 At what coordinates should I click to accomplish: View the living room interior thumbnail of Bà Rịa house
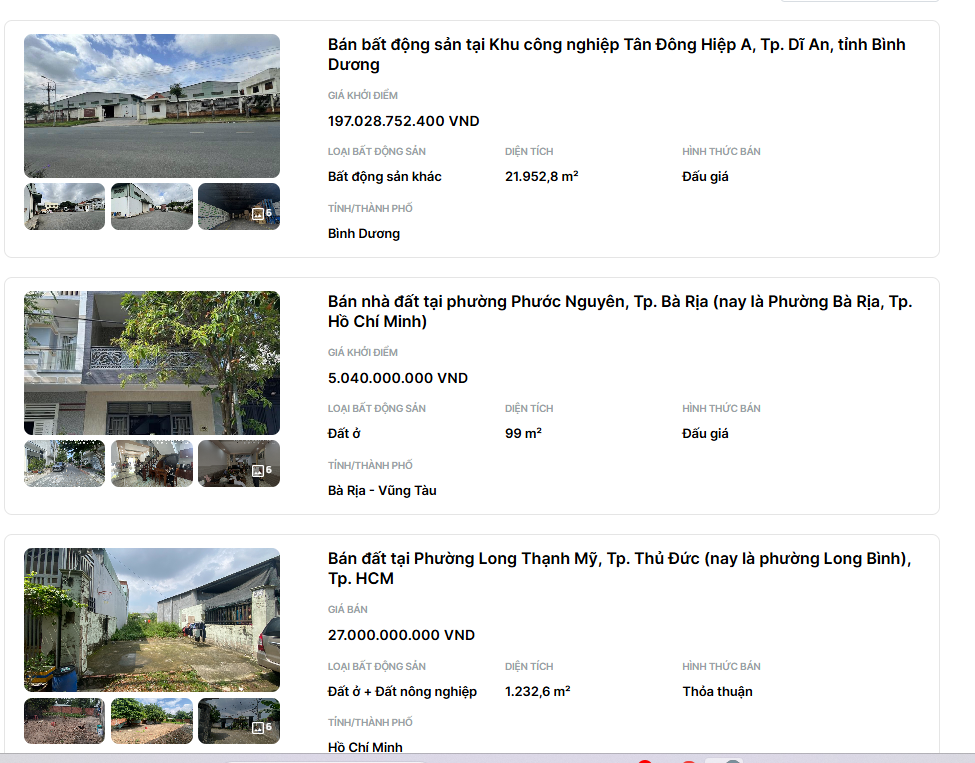tap(152, 464)
